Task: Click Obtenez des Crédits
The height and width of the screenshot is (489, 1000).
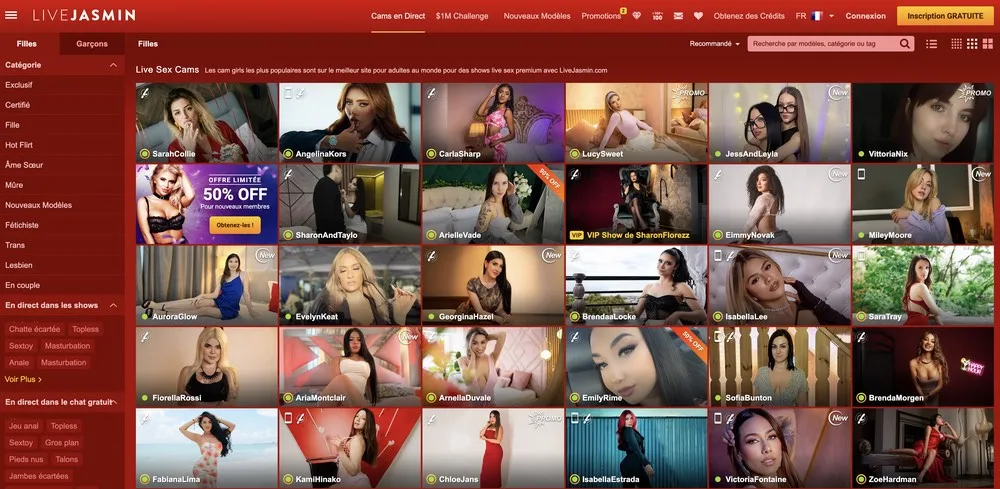Action: click(749, 16)
